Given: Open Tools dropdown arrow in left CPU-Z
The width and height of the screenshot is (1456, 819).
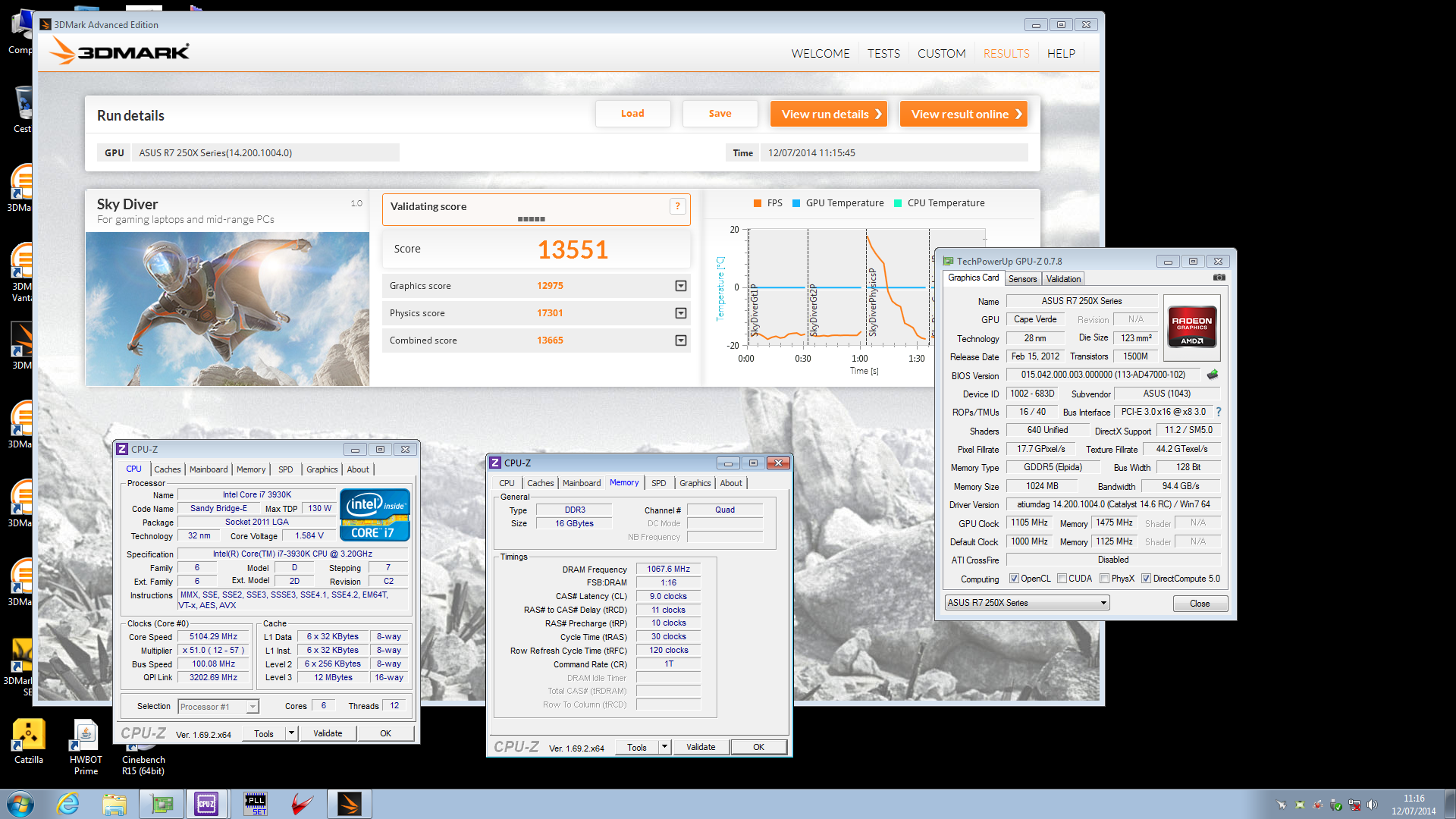Looking at the screenshot, I should [x=290, y=733].
